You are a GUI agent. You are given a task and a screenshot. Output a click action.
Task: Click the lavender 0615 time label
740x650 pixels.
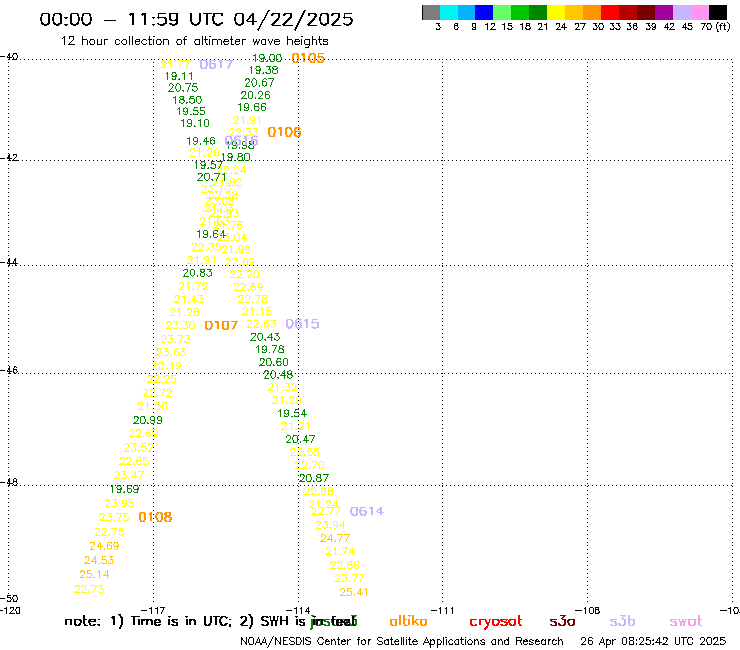303,324
